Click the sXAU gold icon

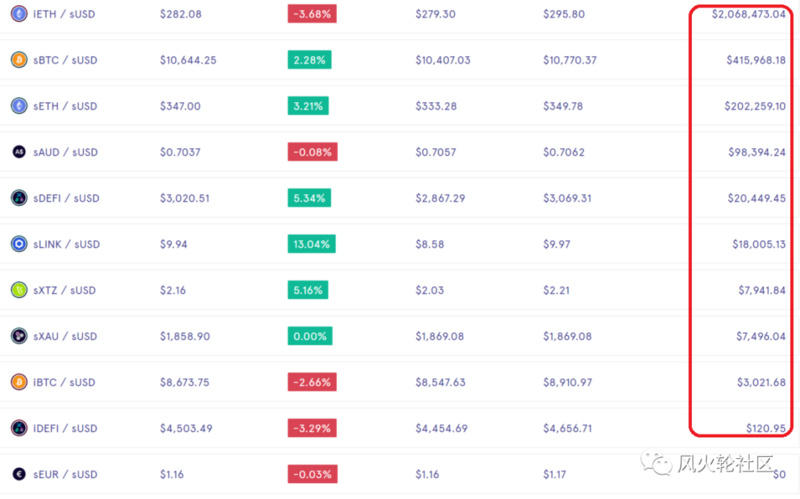[18, 336]
